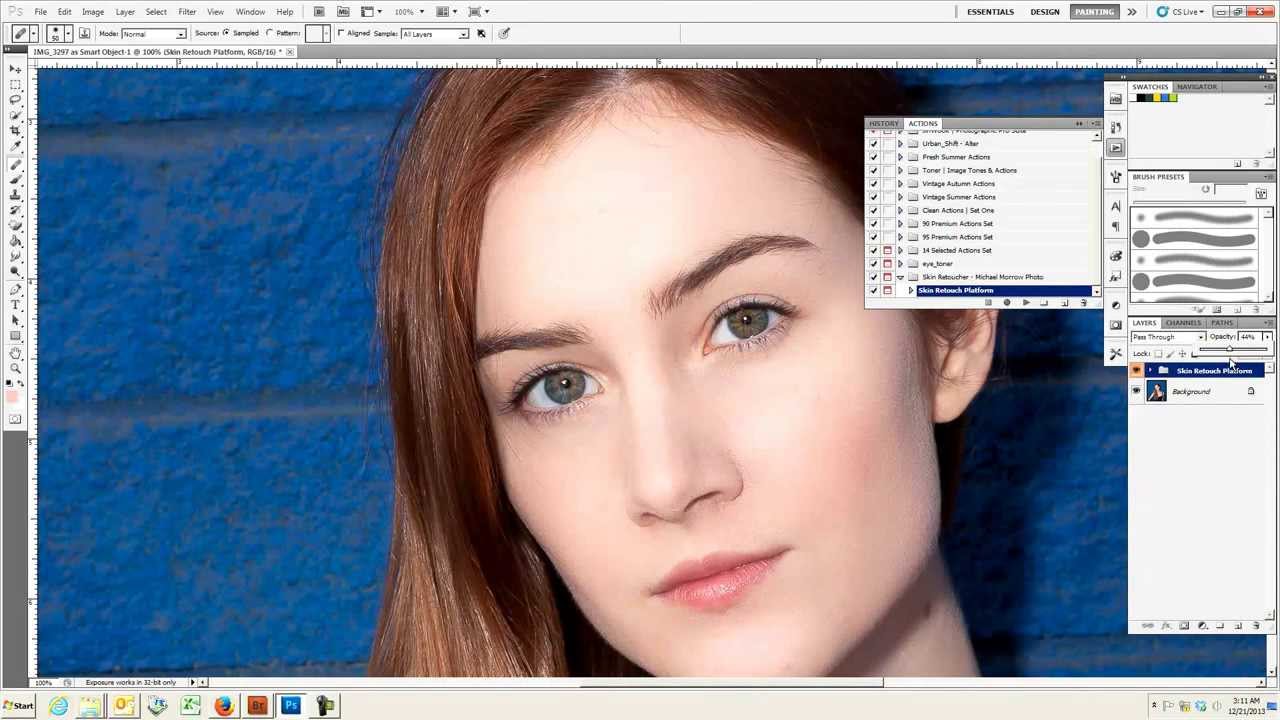Viewport: 1280px width, 720px height.
Task: Expand the Urban_Shift - Alter action set
Action: (900, 144)
